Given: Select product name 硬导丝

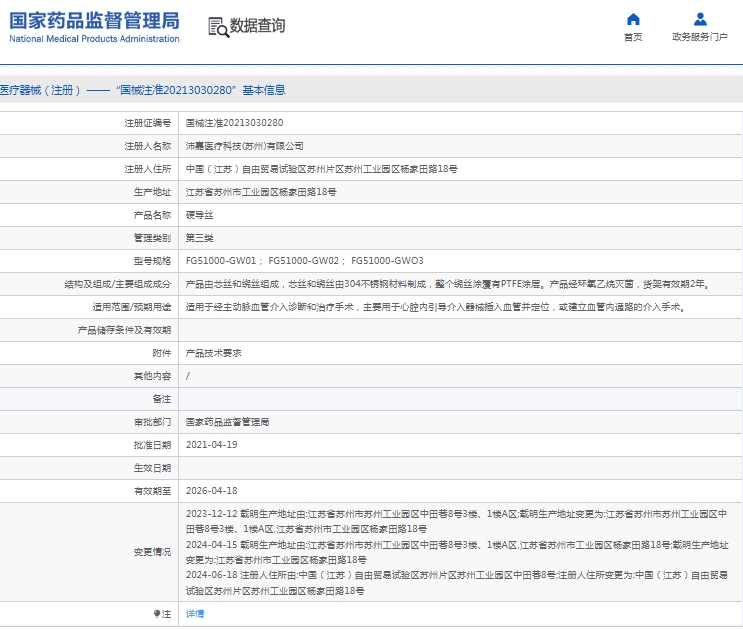Looking at the screenshot, I should (x=199, y=216).
